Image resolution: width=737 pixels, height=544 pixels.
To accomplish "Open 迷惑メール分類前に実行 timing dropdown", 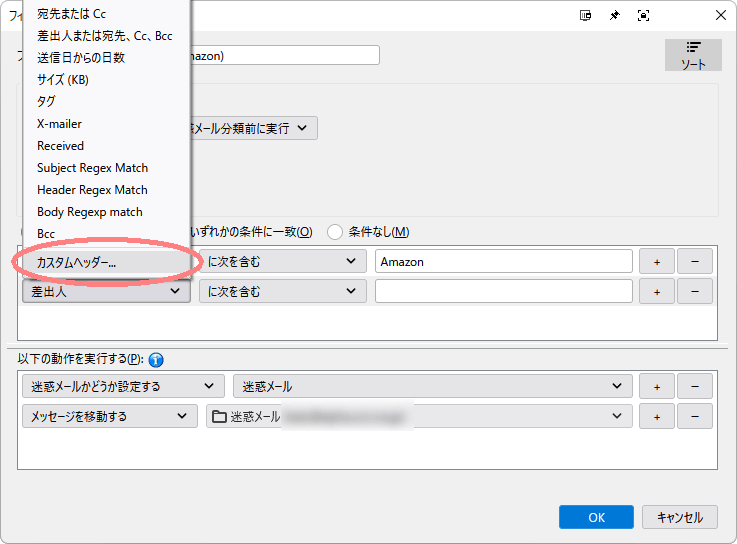I will pyautogui.click(x=253, y=128).
